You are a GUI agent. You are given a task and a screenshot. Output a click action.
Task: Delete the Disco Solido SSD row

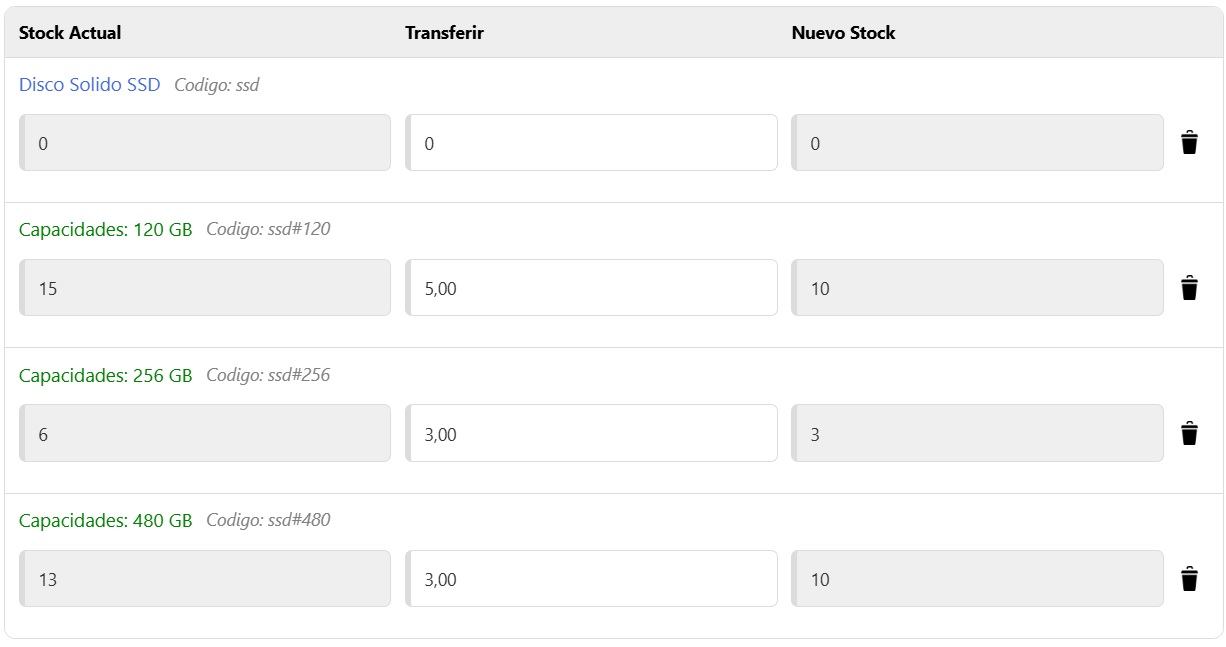click(x=1189, y=143)
